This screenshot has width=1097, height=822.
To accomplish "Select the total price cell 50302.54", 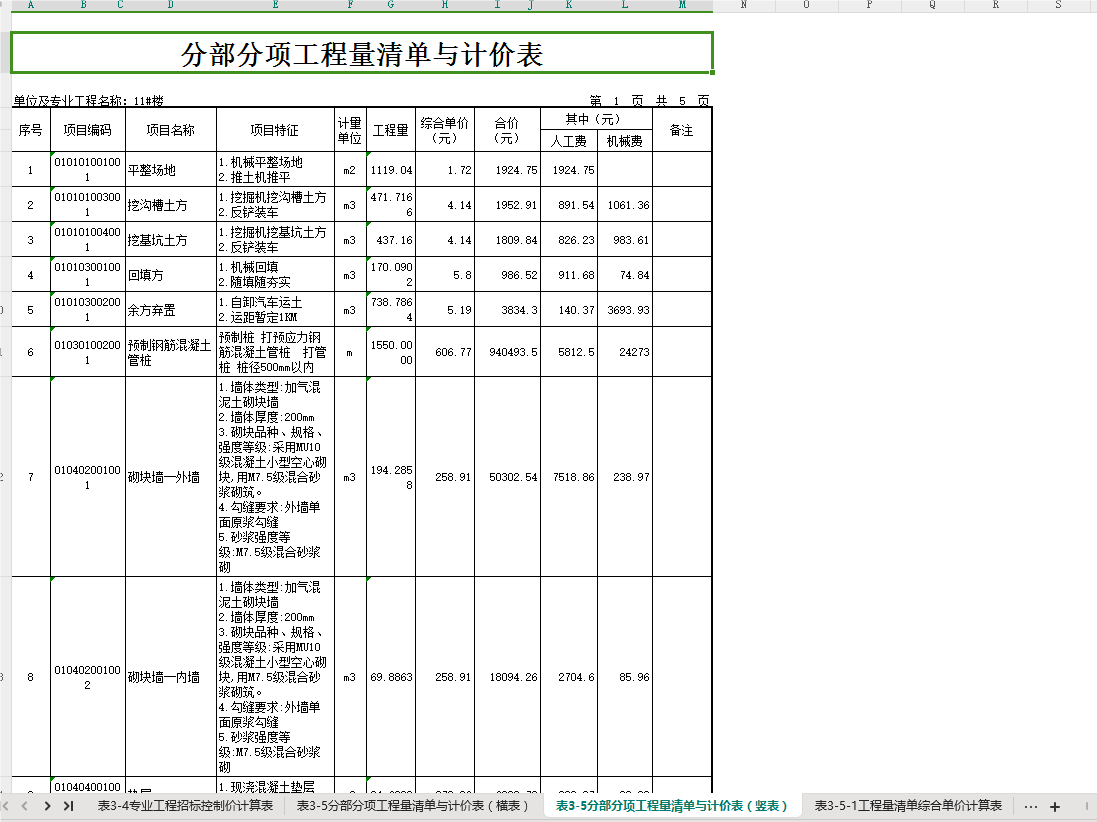I will click(507, 477).
